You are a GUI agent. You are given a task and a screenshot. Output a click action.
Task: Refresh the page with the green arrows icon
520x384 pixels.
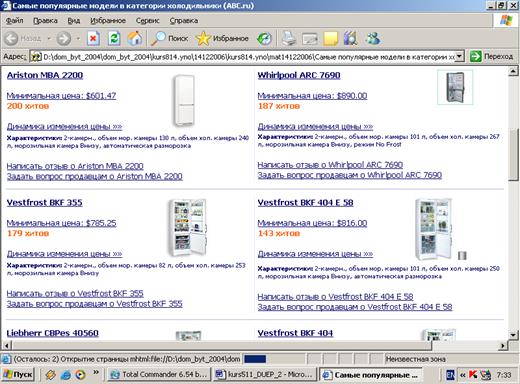(114, 39)
